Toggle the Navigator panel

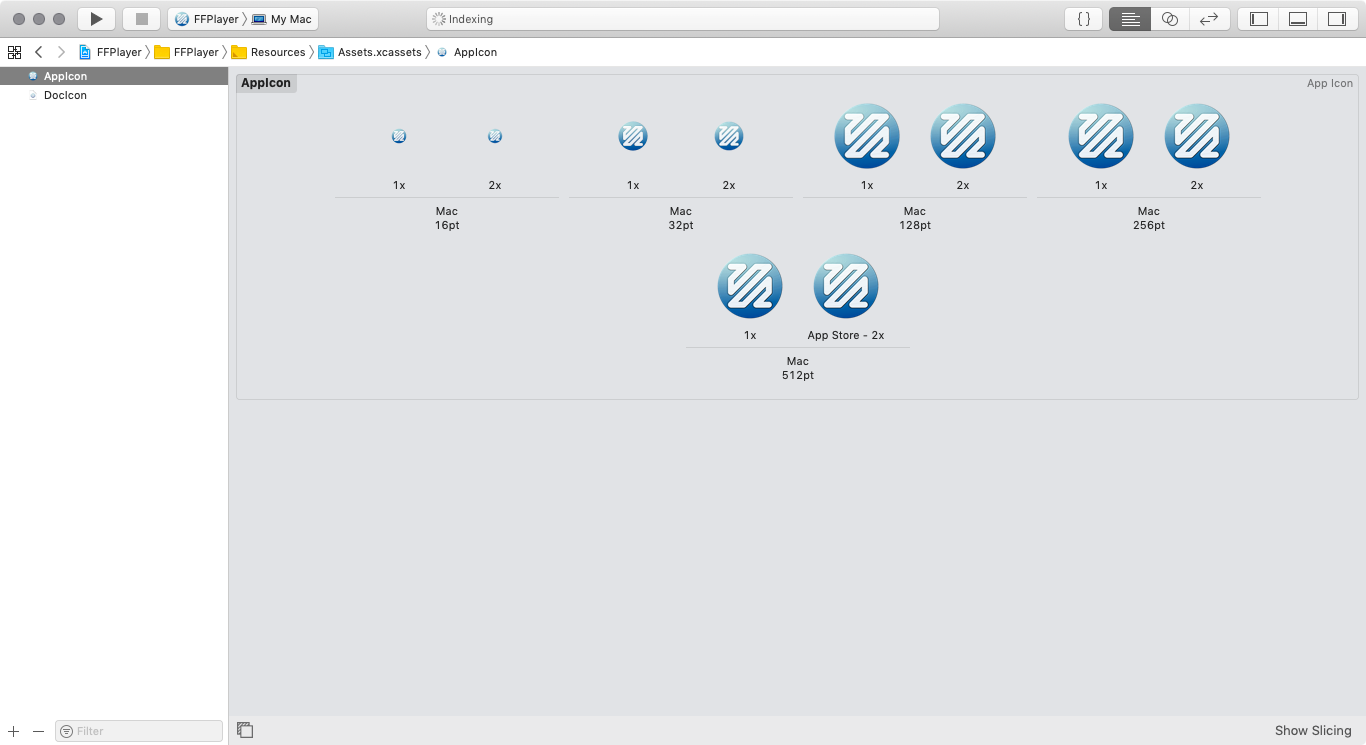click(1259, 19)
